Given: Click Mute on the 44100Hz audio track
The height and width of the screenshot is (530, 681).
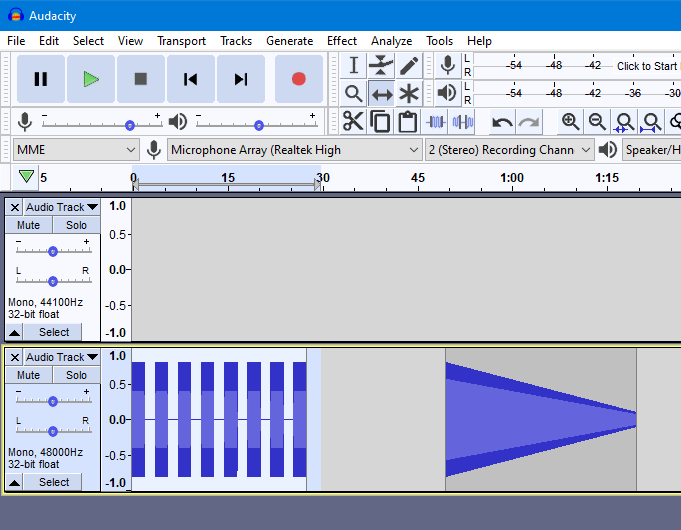Looking at the screenshot, I should 28,225.
